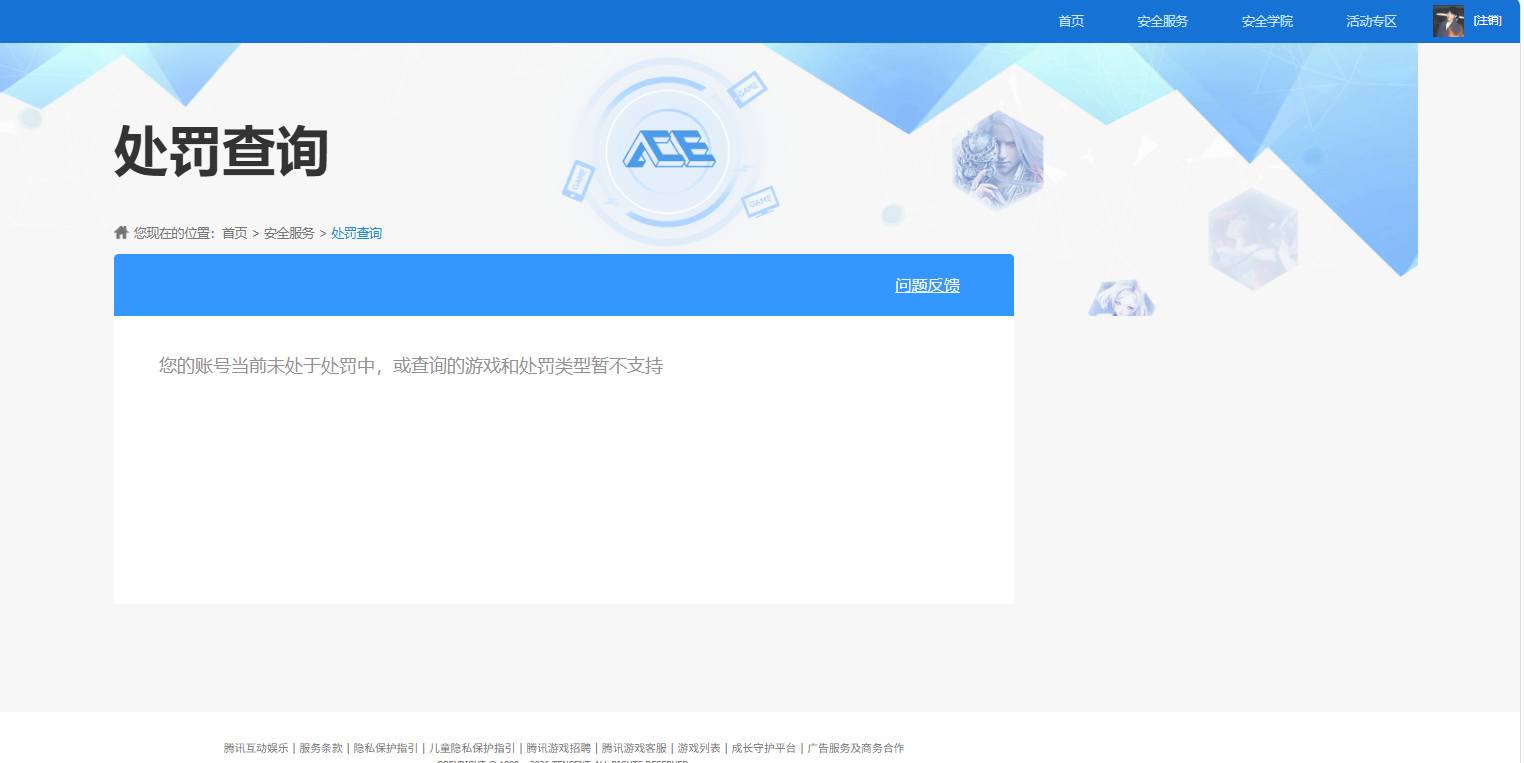The width and height of the screenshot is (1524, 763).
Task: Open the user avatar picture
Action: click(1447, 20)
